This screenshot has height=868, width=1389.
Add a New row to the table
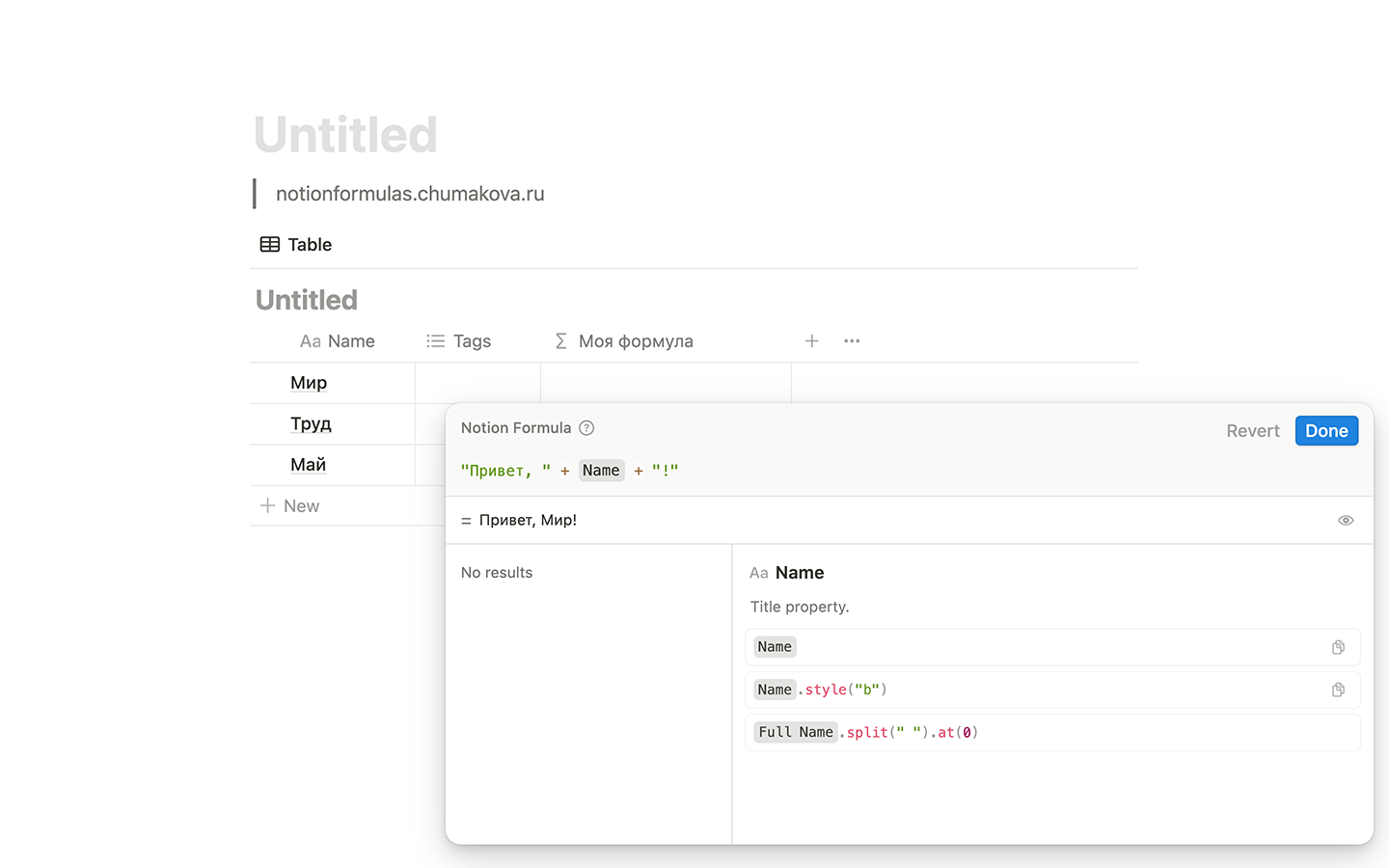(x=290, y=506)
